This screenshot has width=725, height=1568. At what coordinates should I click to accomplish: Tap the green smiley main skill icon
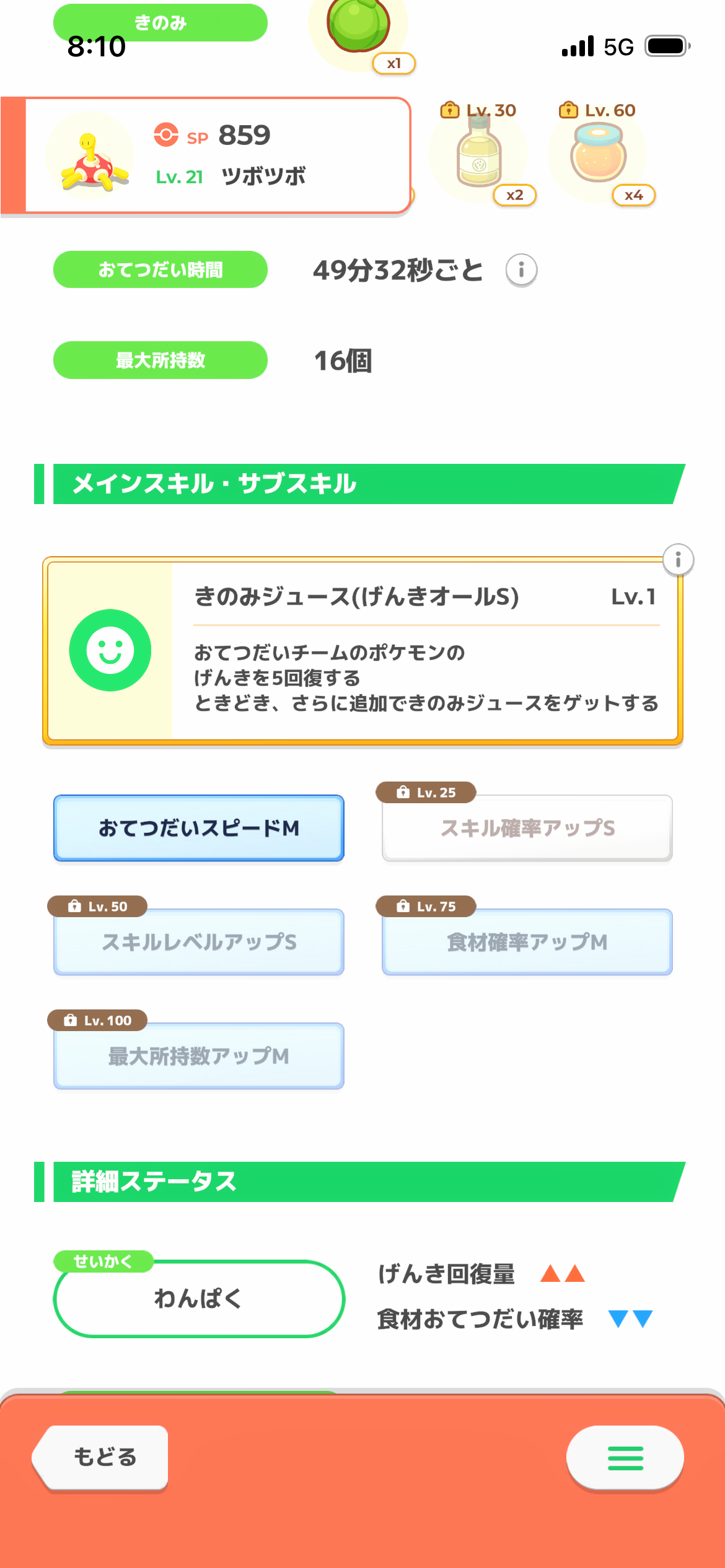(x=110, y=650)
